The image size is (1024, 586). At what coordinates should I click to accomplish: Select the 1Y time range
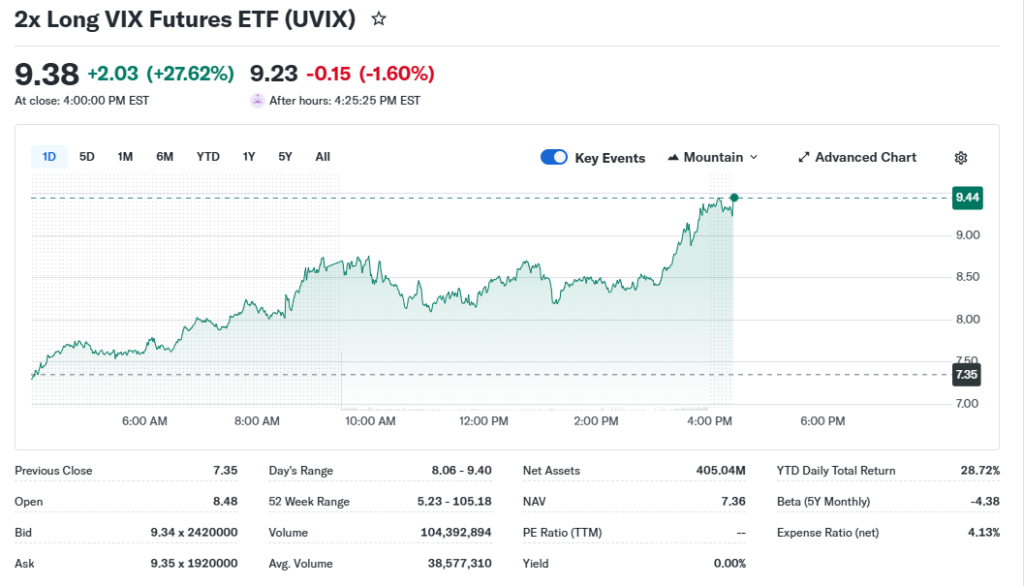(249, 157)
